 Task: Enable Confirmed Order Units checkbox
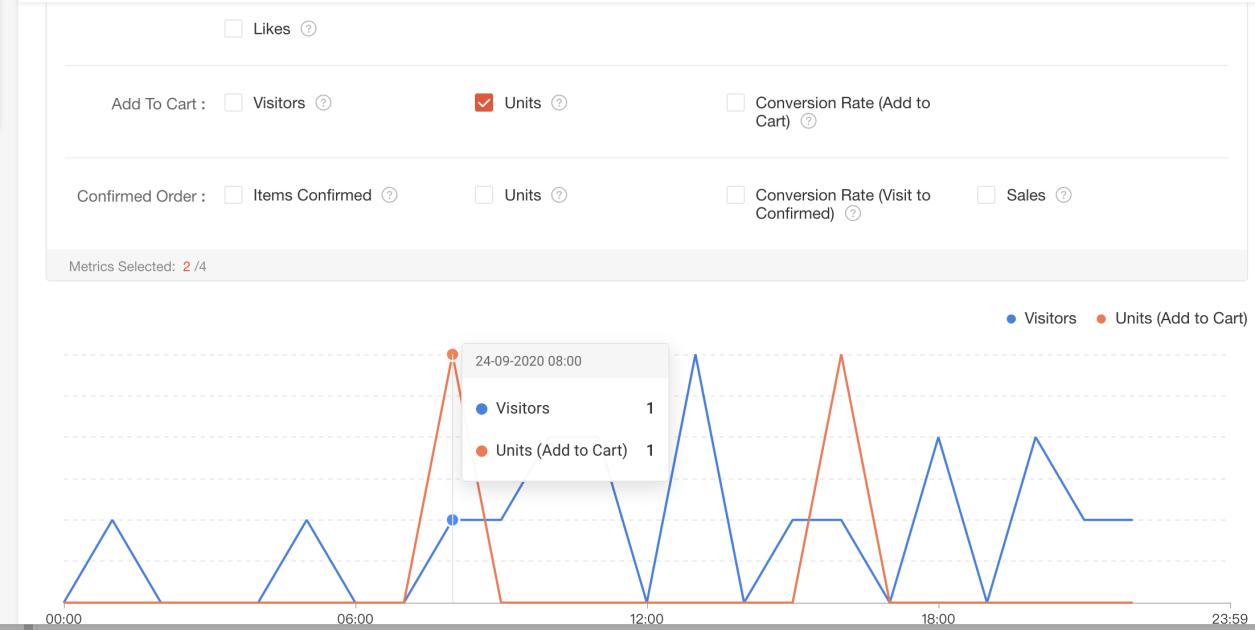pyautogui.click(x=484, y=195)
